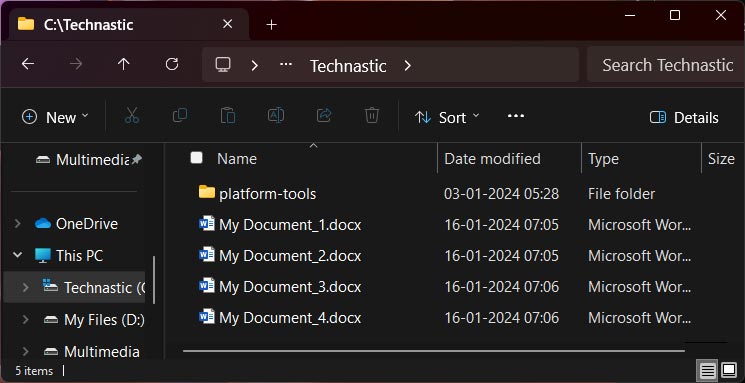The width and height of the screenshot is (745, 383).
Task: Click the Cut scissors icon
Action: 132,115
